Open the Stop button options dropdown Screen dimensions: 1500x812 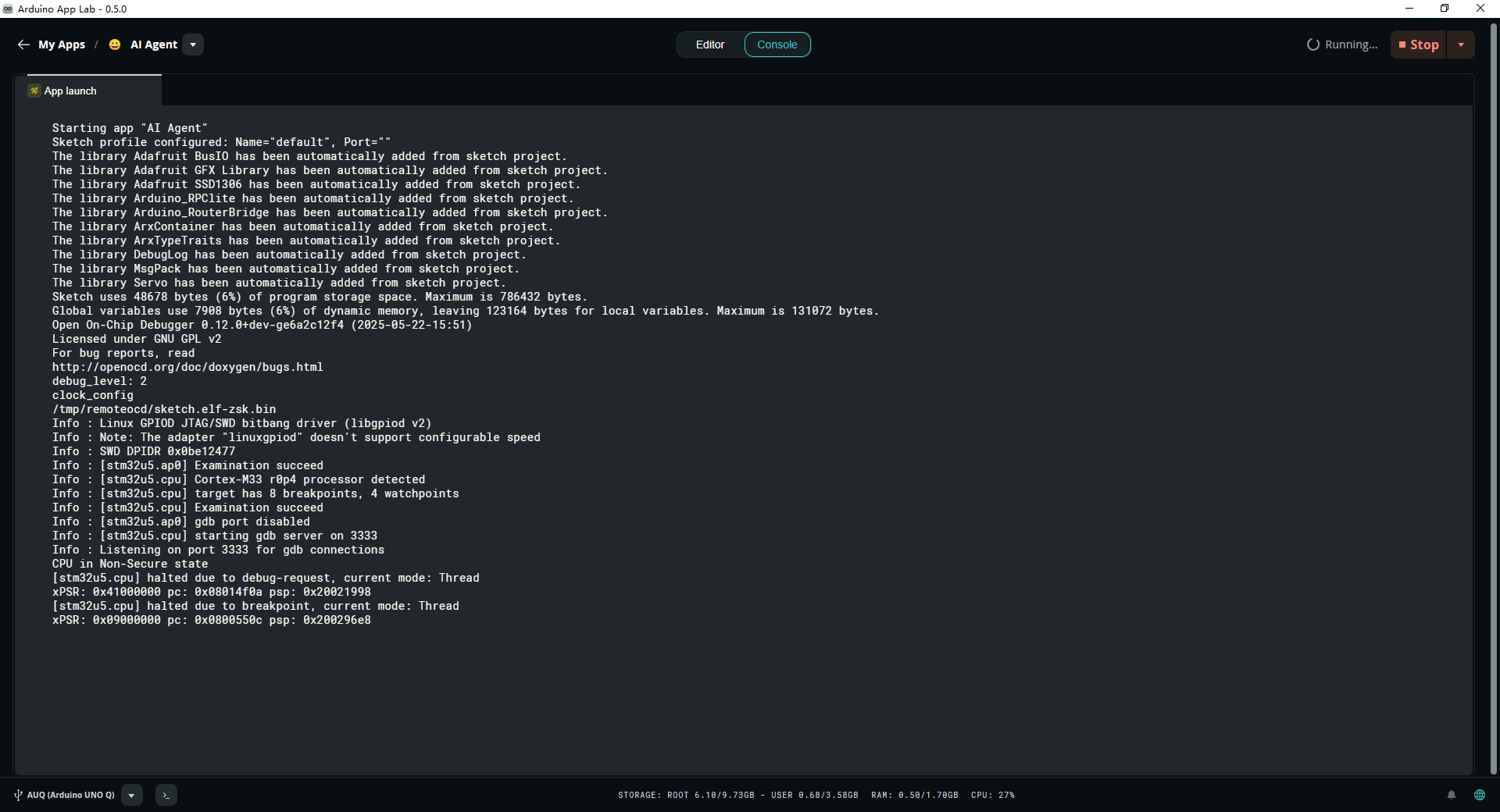[1461, 45]
